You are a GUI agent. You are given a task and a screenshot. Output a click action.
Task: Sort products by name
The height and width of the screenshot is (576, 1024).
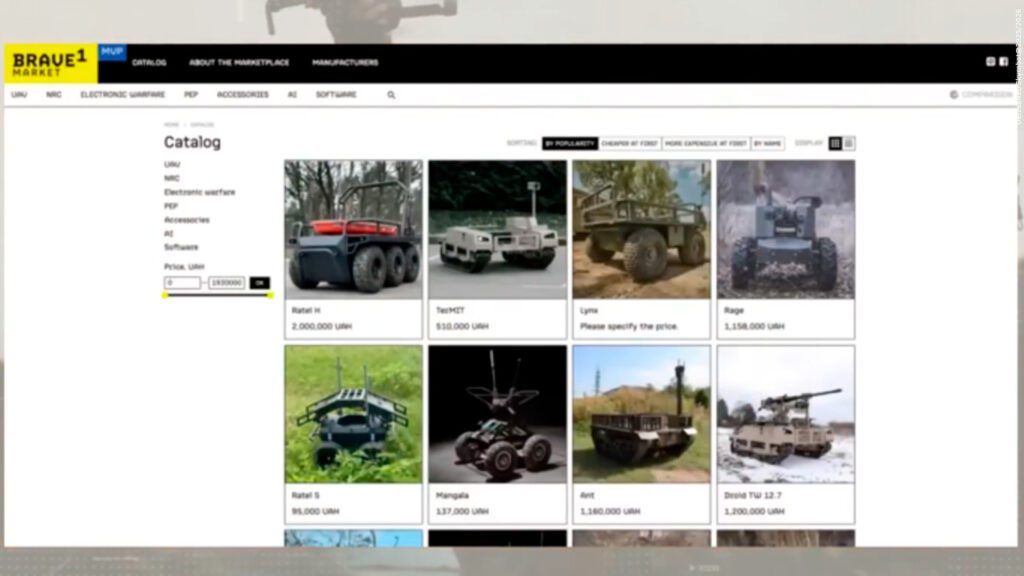(767, 143)
